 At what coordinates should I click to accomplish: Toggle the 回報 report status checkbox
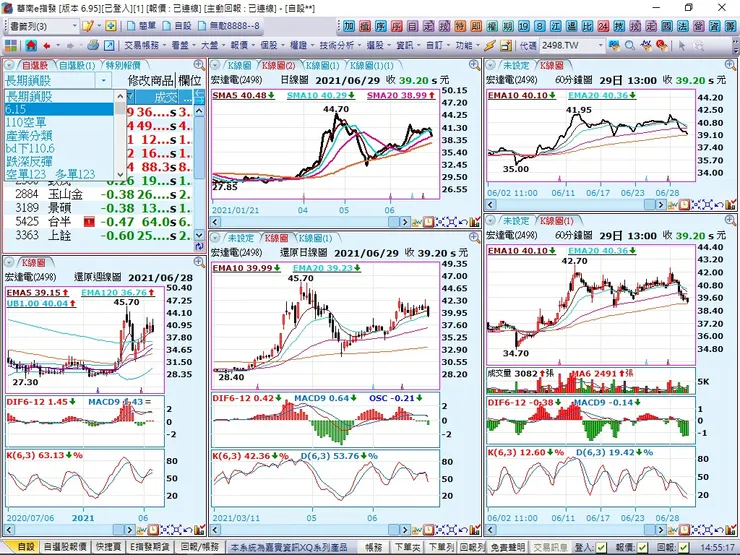(683, 547)
